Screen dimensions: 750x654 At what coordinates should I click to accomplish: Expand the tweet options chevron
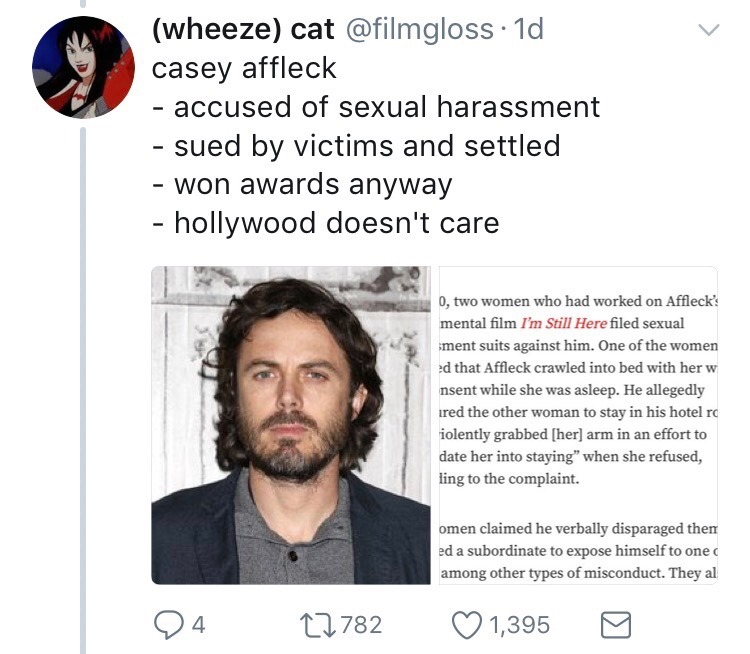coord(707,31)
